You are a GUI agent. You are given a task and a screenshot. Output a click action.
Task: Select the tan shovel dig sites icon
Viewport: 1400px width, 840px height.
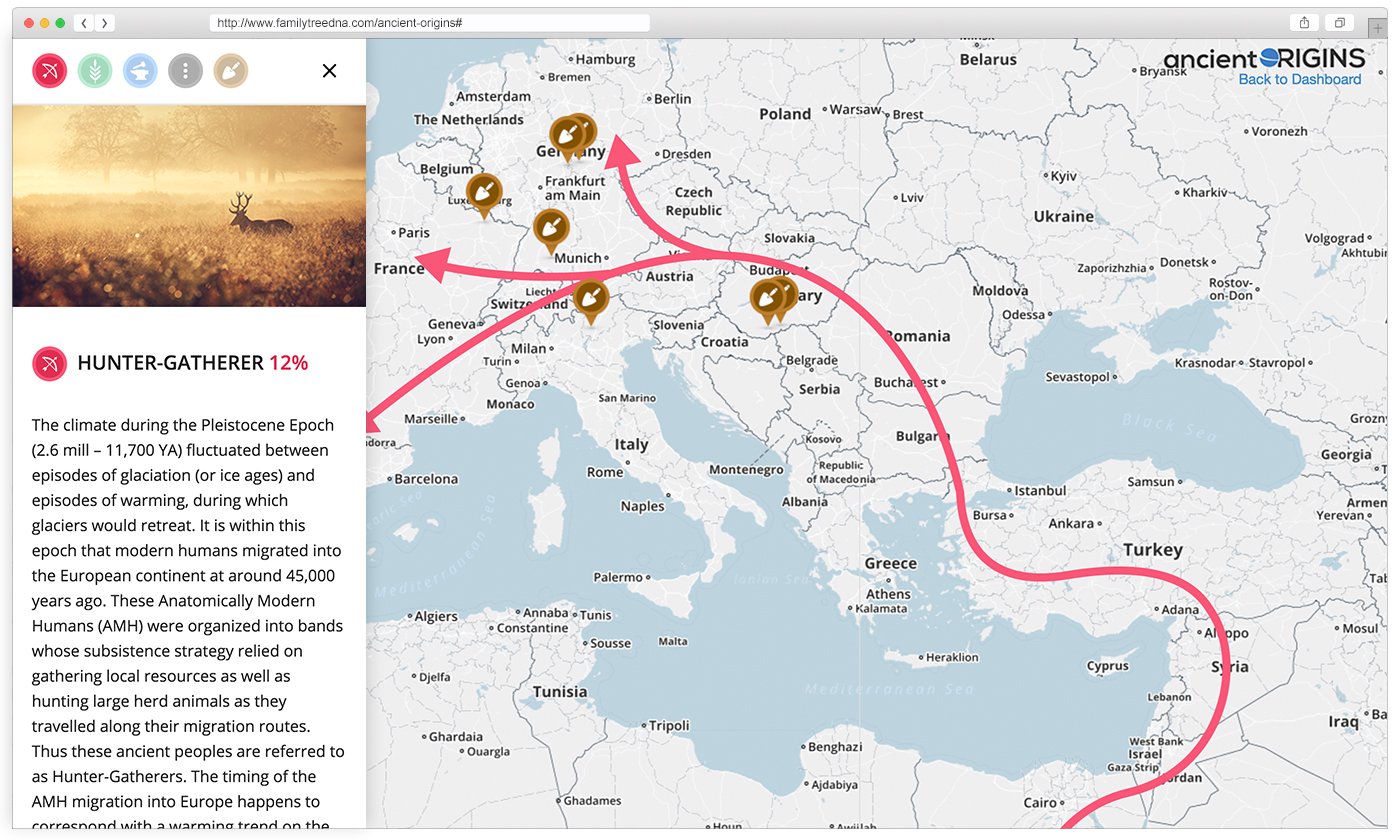[231, 71]
